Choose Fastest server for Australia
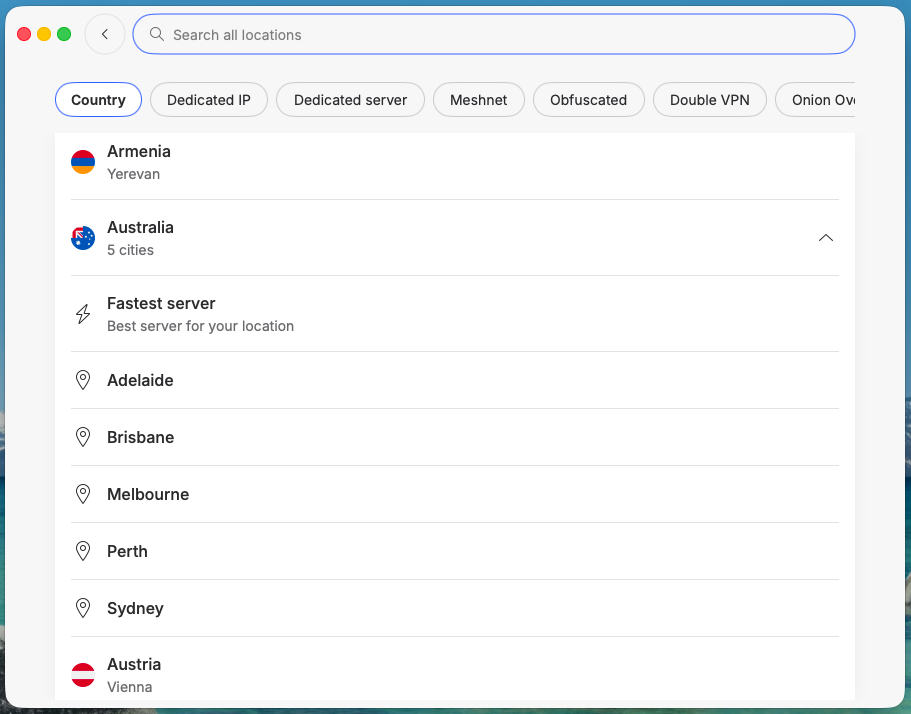Viewport: 911px width, 714px height. click(455, 314)
